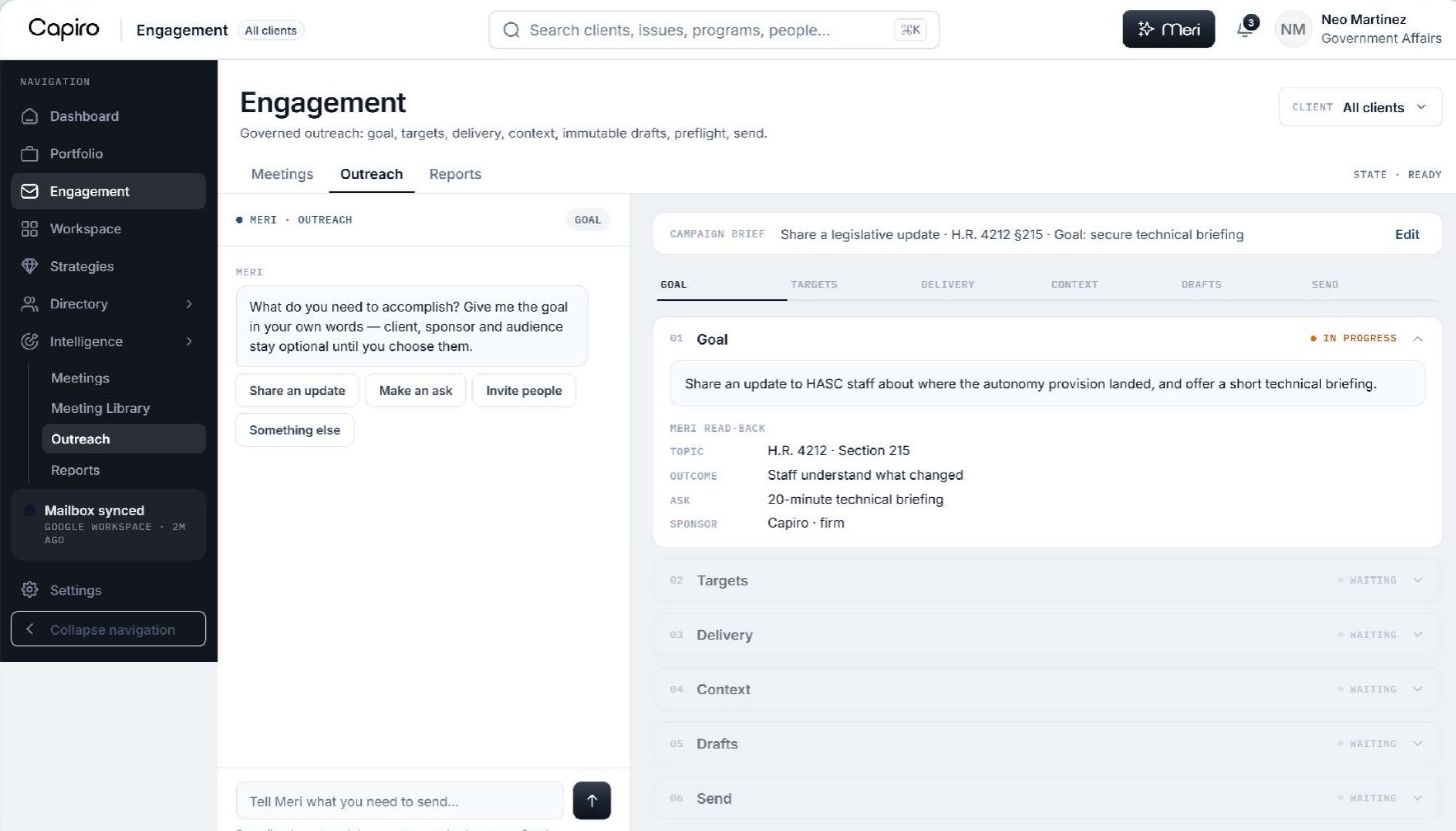
Task: Click the Intelligence target icon
Action: point(30,341)
